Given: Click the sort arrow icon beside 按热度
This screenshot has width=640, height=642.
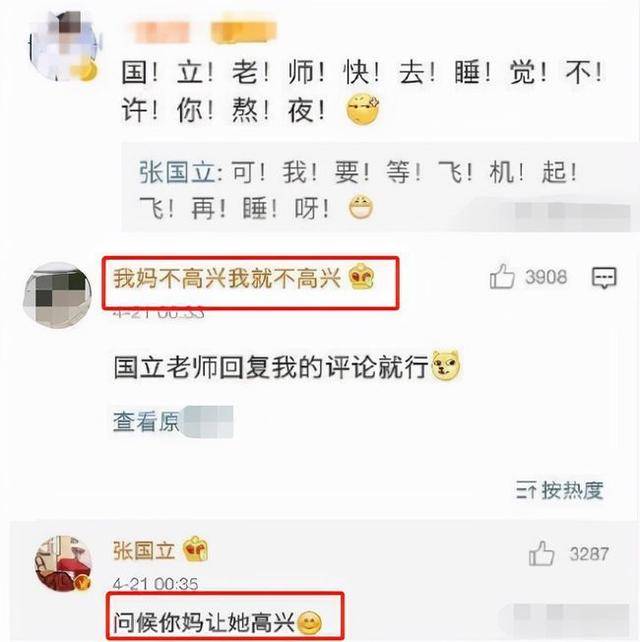Looking at the screenshot, I should pos(526,491).
